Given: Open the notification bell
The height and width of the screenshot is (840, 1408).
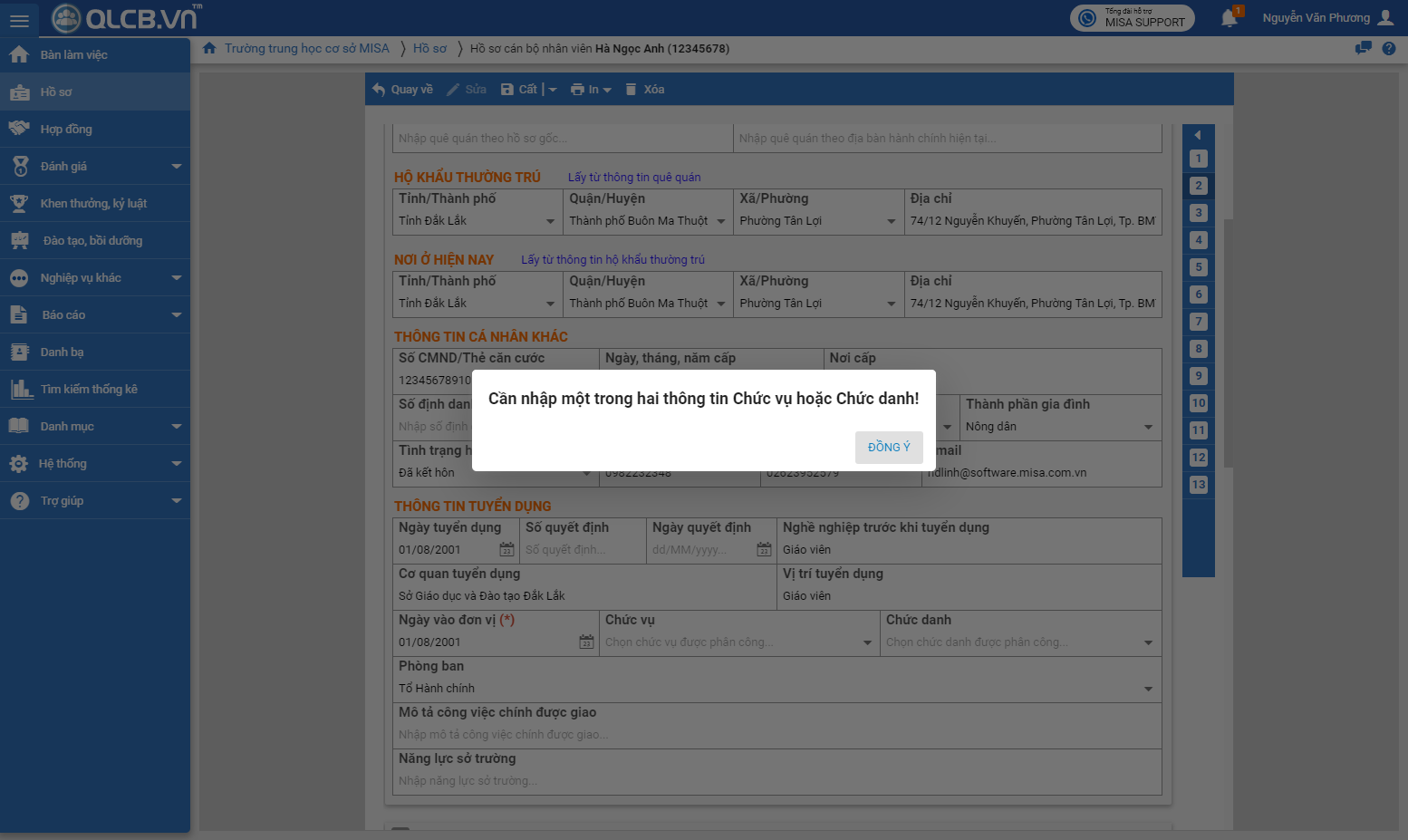Looking at the screenshot, I should (1229, 17).
